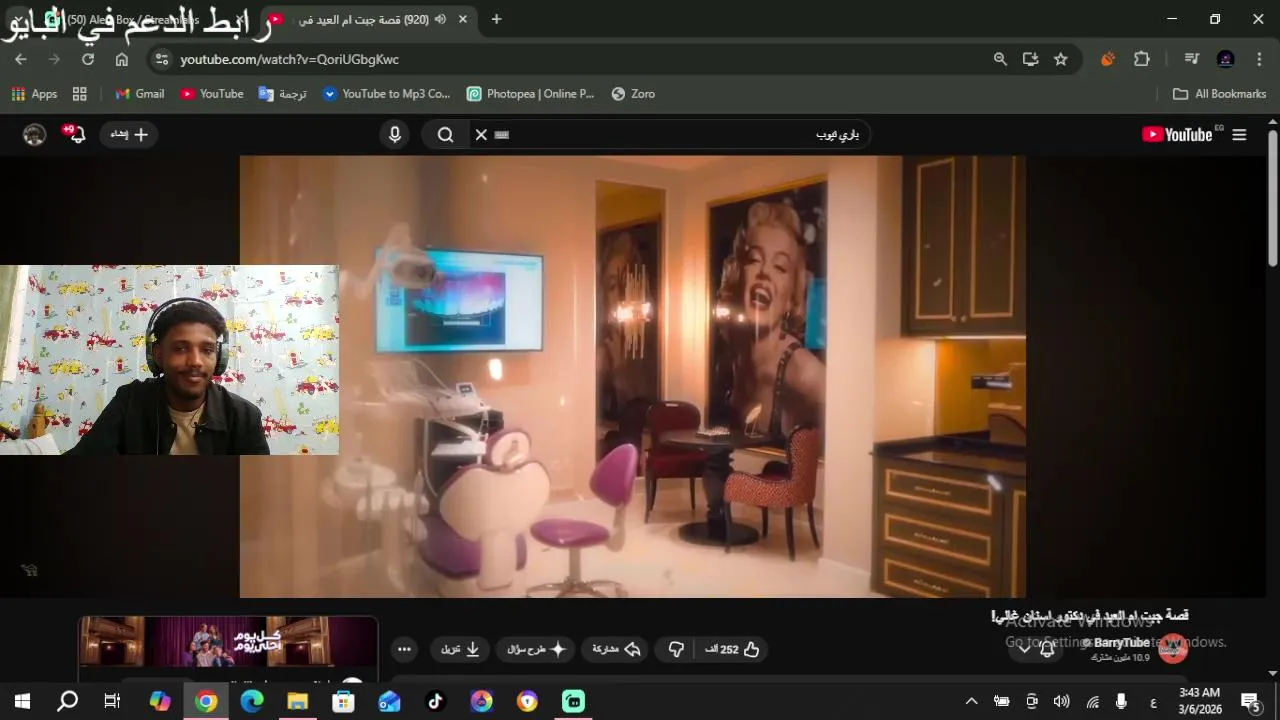This screenshot has height=720, width=1280.
Task: Click the video player to pause
Action: [x=632, y=376]
